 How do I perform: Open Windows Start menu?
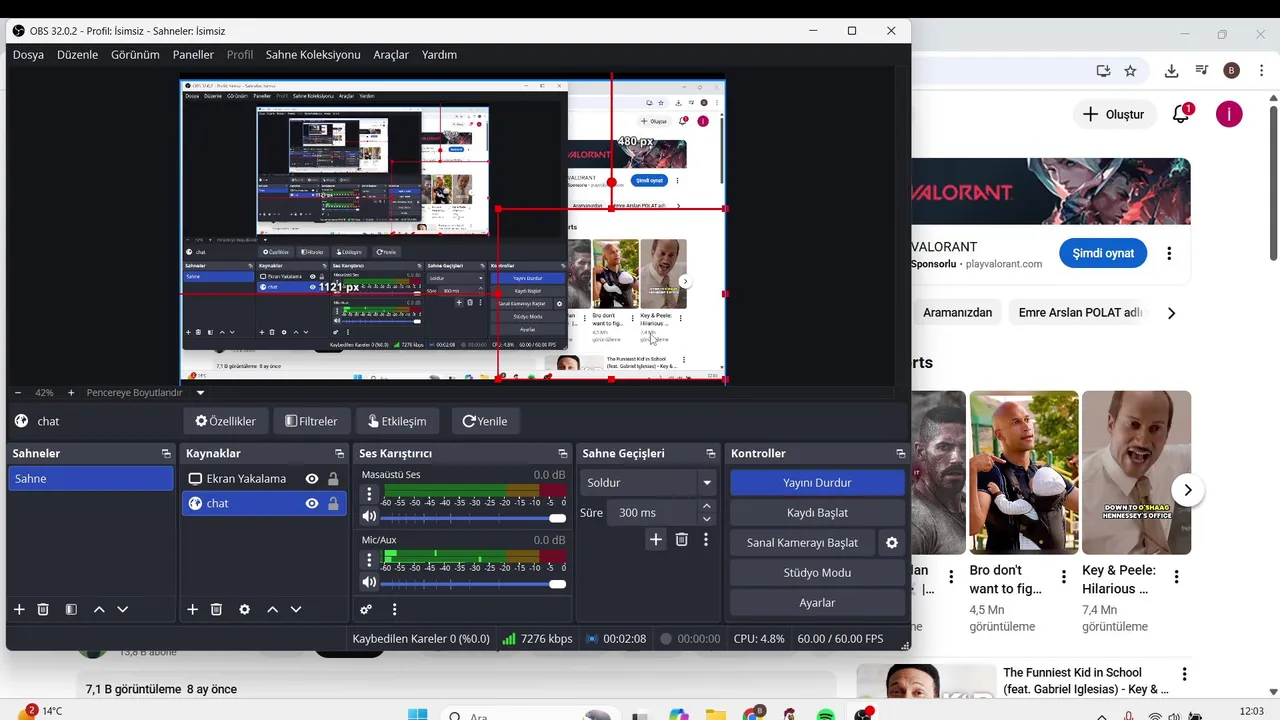[418, 715]
